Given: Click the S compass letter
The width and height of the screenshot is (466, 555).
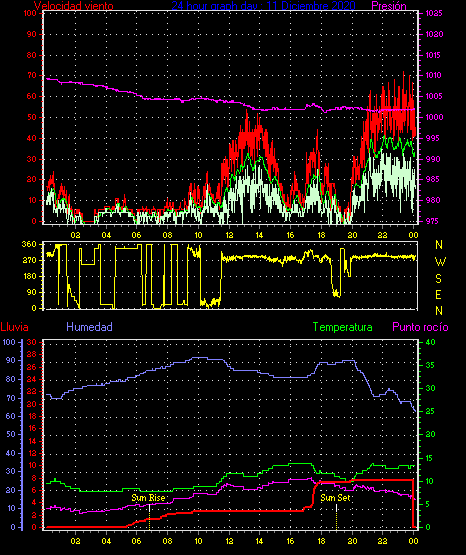Looking at the screenshot, I should tap(438, 279).
